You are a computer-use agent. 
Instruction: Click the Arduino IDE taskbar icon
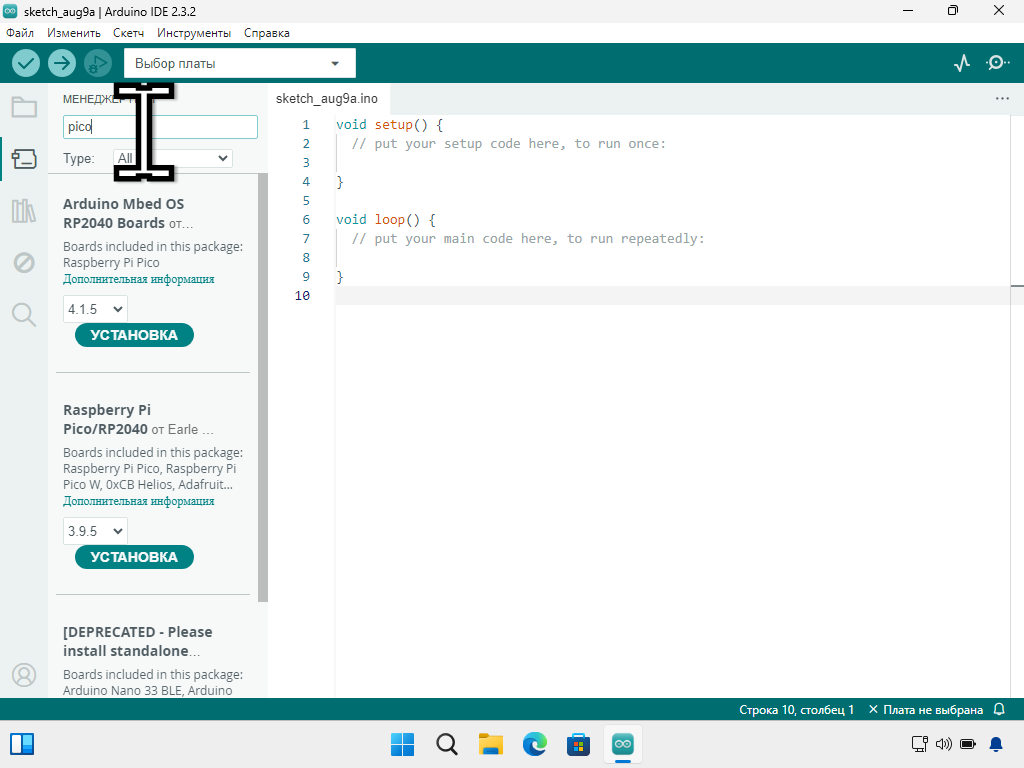[623, 744]
